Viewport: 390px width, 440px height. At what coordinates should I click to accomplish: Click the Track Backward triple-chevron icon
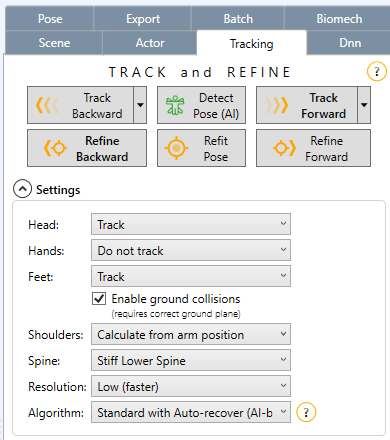(47, 105)
